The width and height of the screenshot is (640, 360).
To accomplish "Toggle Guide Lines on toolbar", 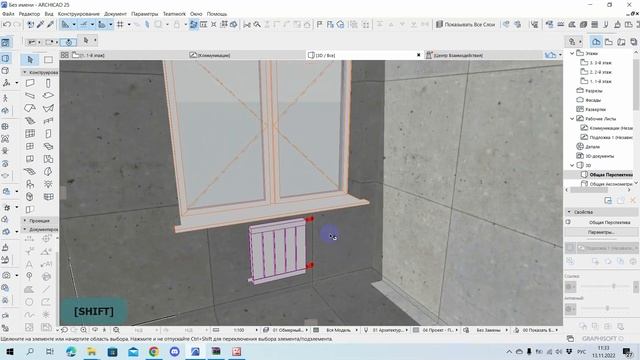I will (65, 24).
